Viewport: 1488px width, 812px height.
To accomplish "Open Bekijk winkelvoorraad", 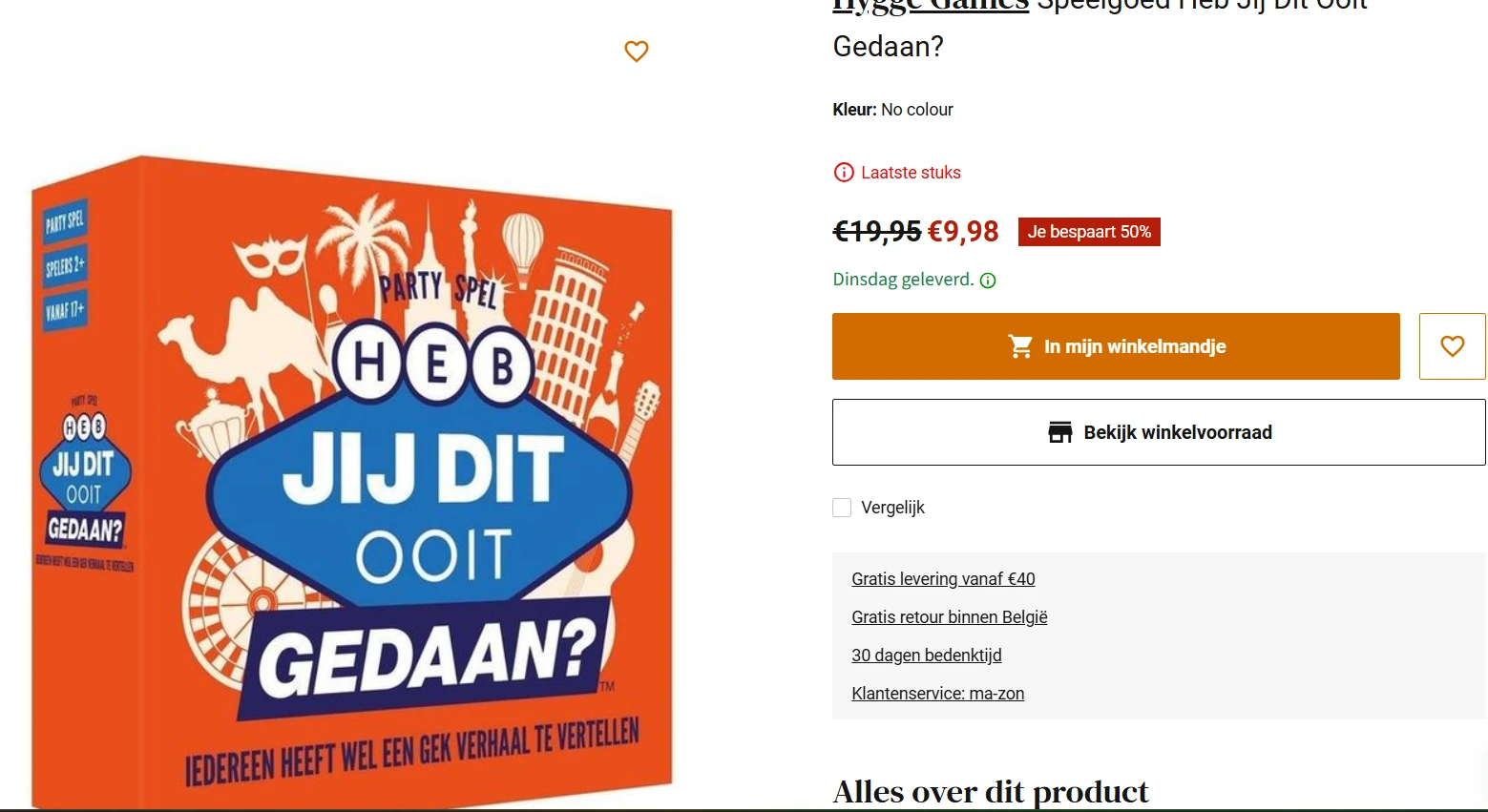I will pos(1159,432).
